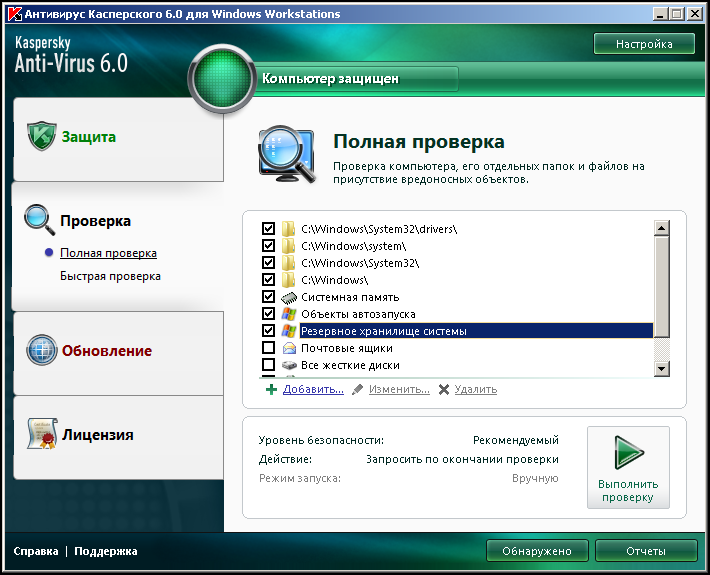Click hard drive icon of Все жесткие диски
The width and height of the screenshot is (710, 575).
coord(289,365)
